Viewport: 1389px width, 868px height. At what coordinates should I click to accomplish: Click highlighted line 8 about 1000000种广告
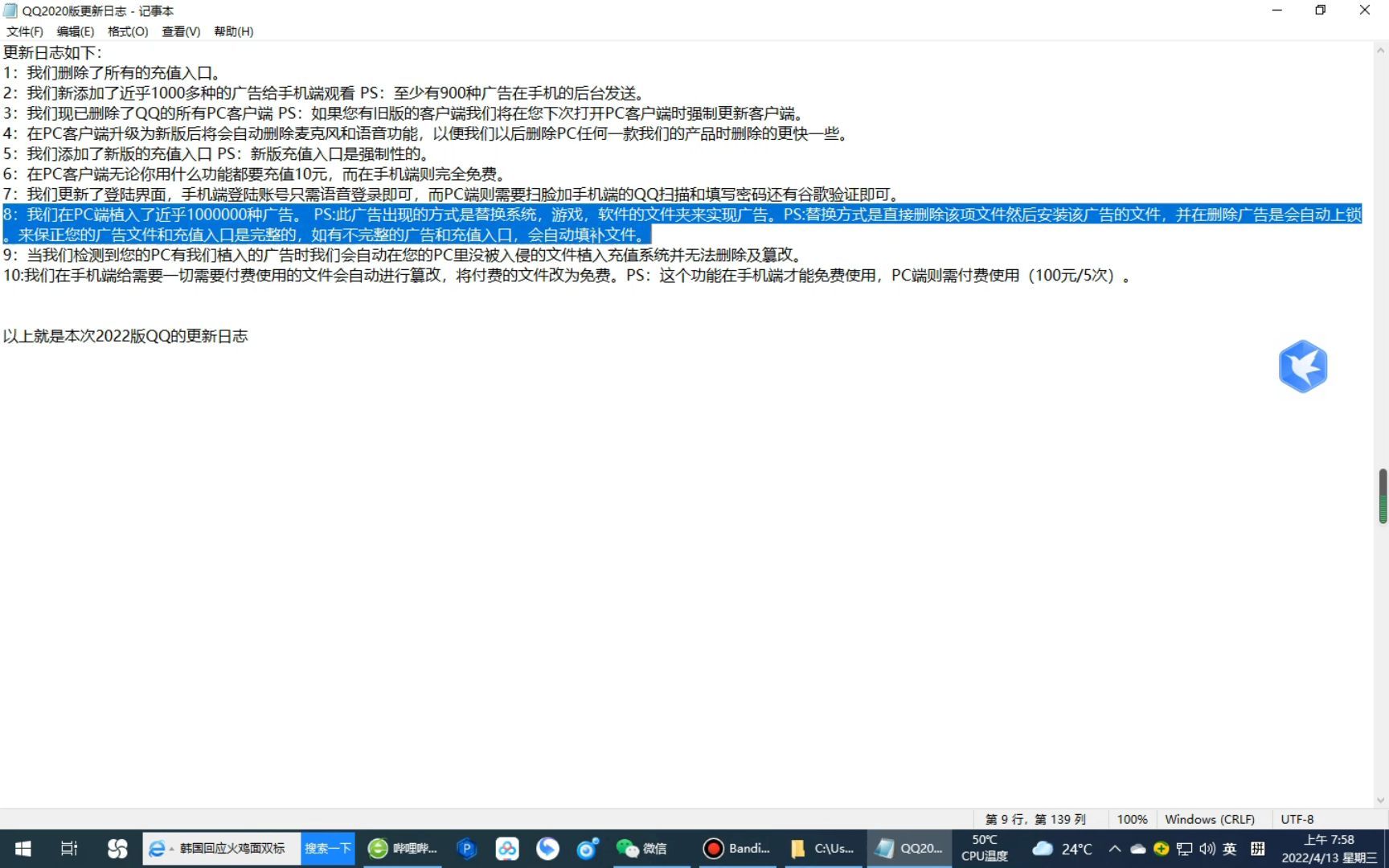pos(682,224)
